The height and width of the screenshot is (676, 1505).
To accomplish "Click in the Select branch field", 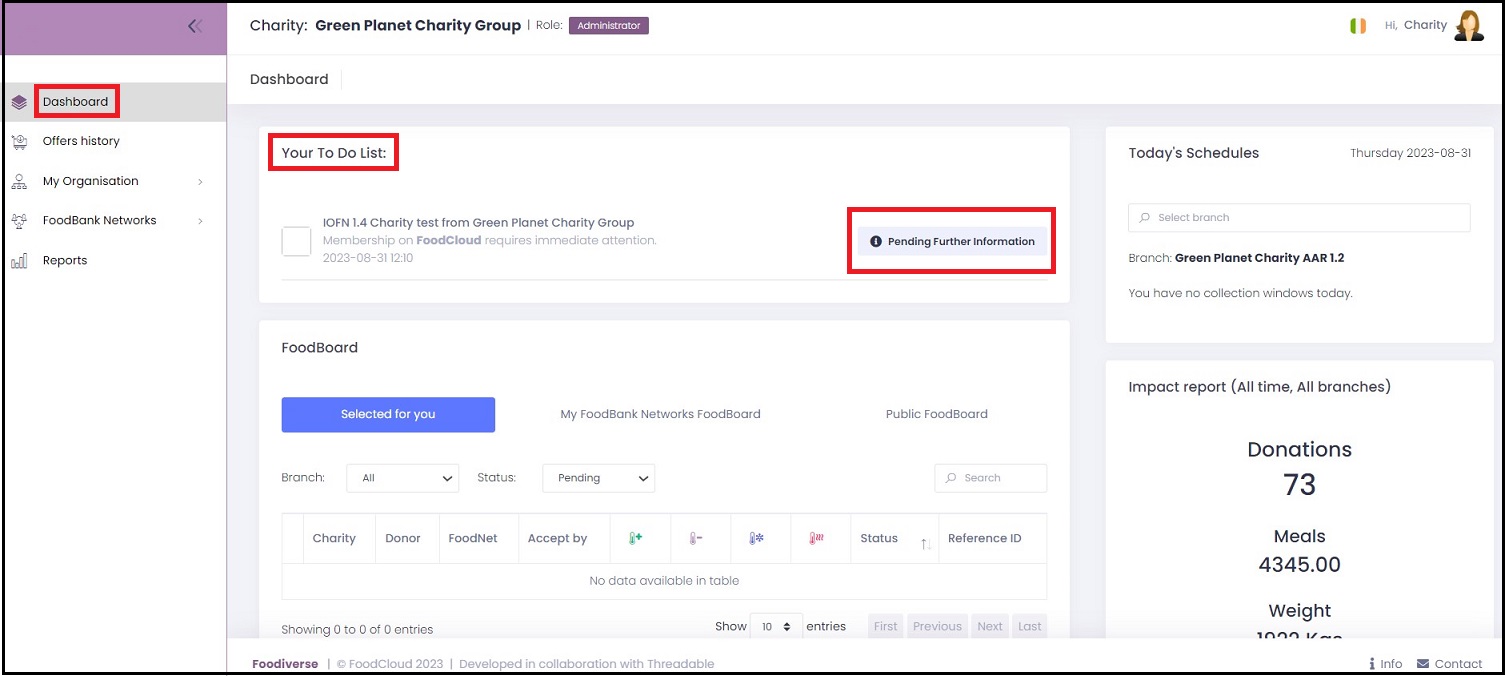I will tap(1299, 218).
